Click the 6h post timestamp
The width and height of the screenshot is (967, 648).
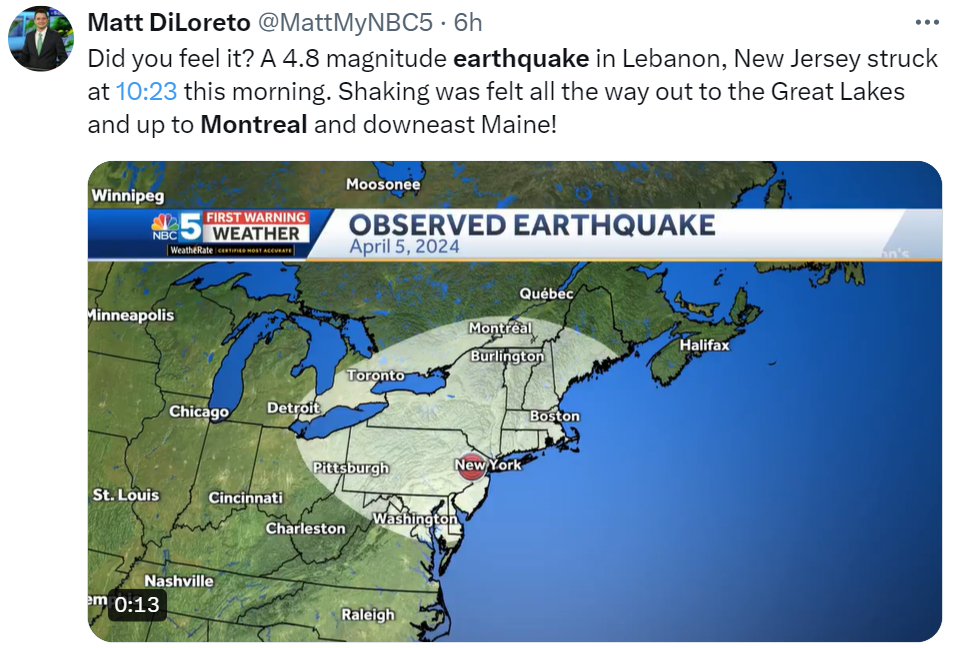click(x=468, y=23)
